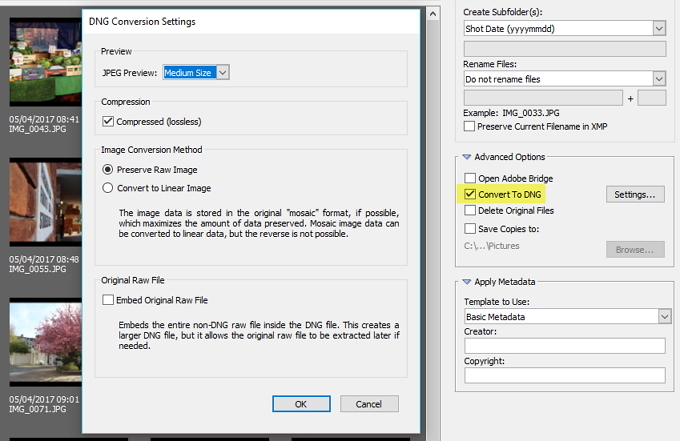Image resolution: width=680 pixels, height=441 pixels.
Task: Open the JPEG Preview size dropdown
Action: click(196, 72)
